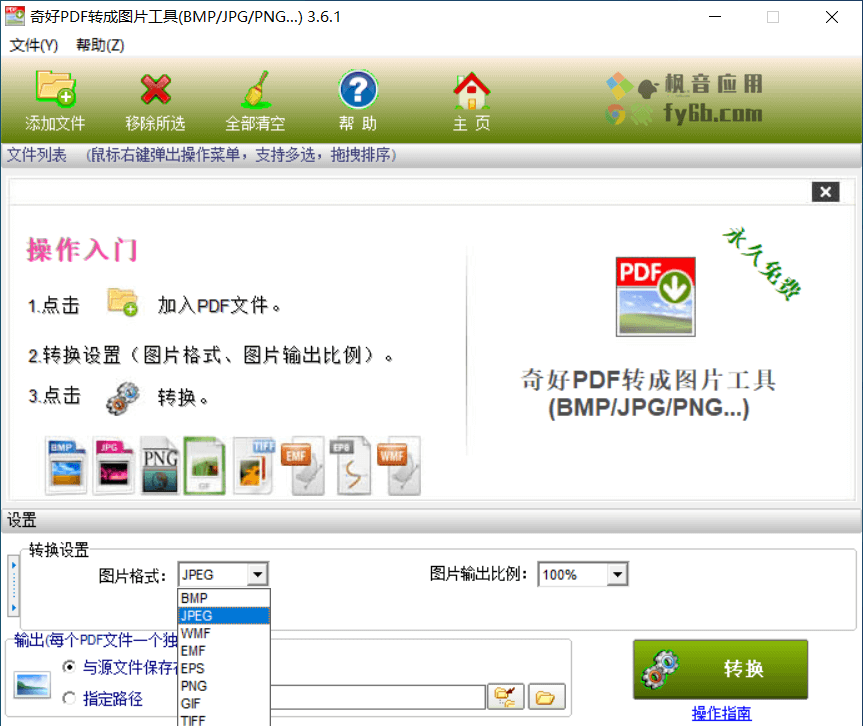Select 指定路径 radio button
The height and width of the screenshot is (726, 863).
pos(69,698)
